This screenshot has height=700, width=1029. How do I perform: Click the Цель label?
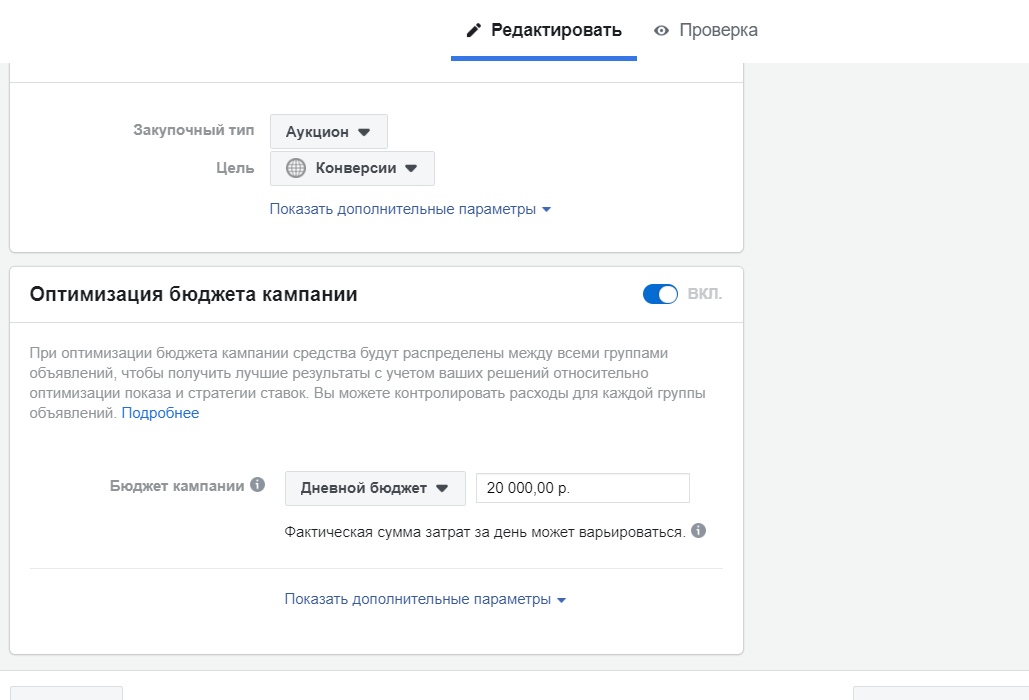tap(235, 168)
